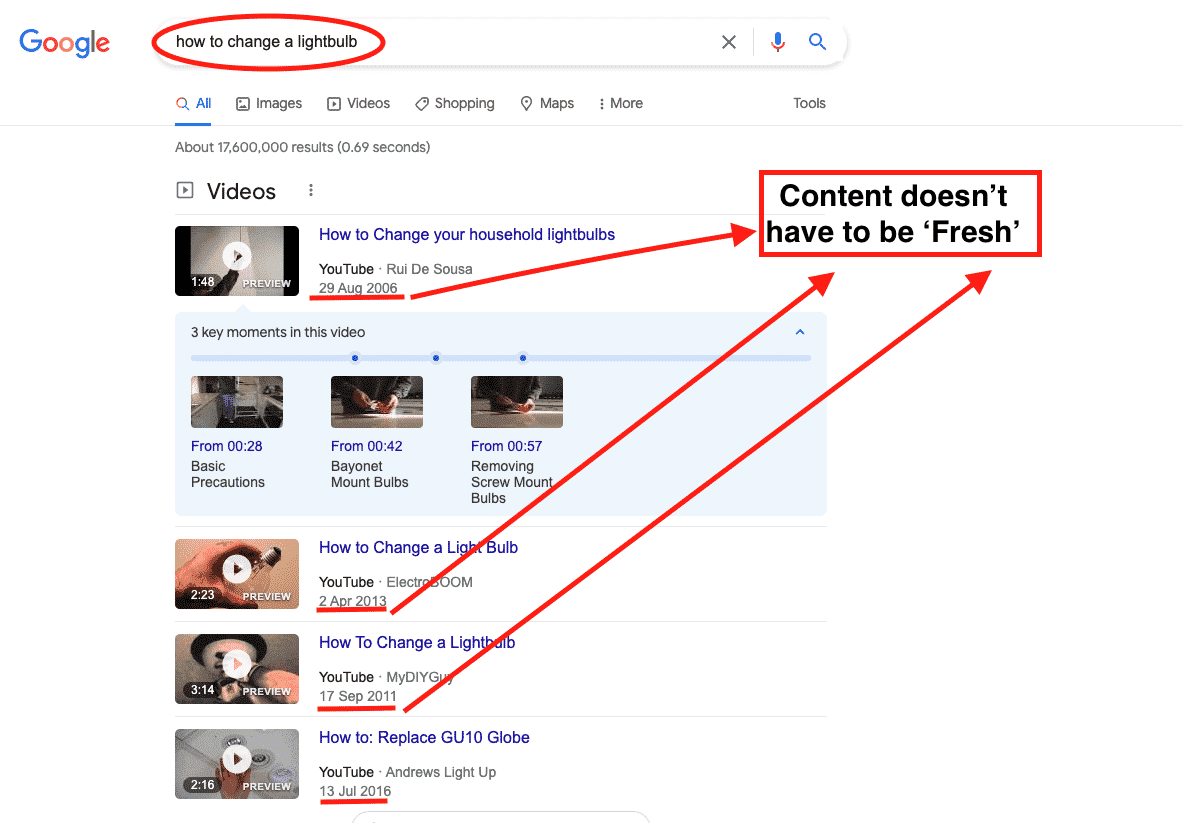Viewport: 1183px width, 823px height.
Task: Submit search with the magnifier icon
Action: (x=817, y=41)
